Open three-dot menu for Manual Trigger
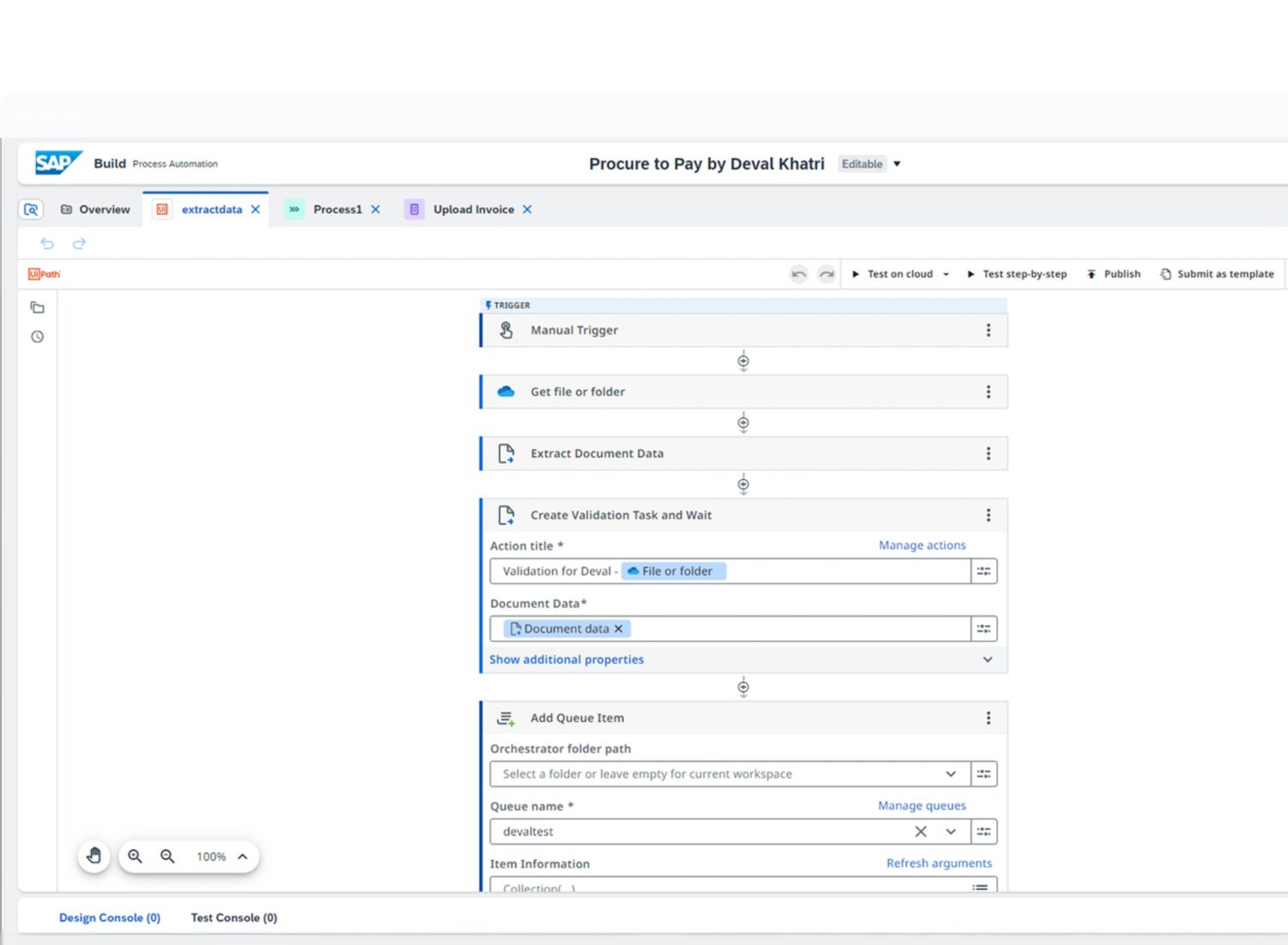The height and width of the screenshot is (945, 1288). pyautogui.click(x=988, y=330)
